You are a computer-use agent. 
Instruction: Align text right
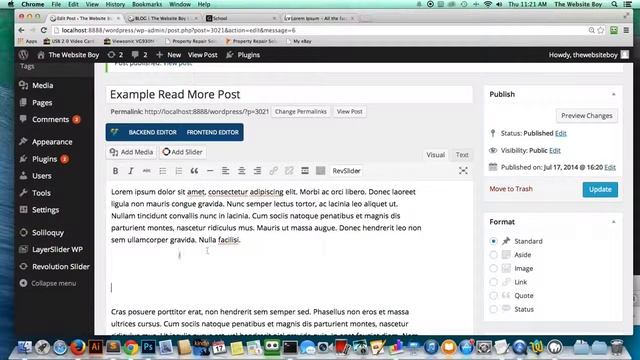257,171
